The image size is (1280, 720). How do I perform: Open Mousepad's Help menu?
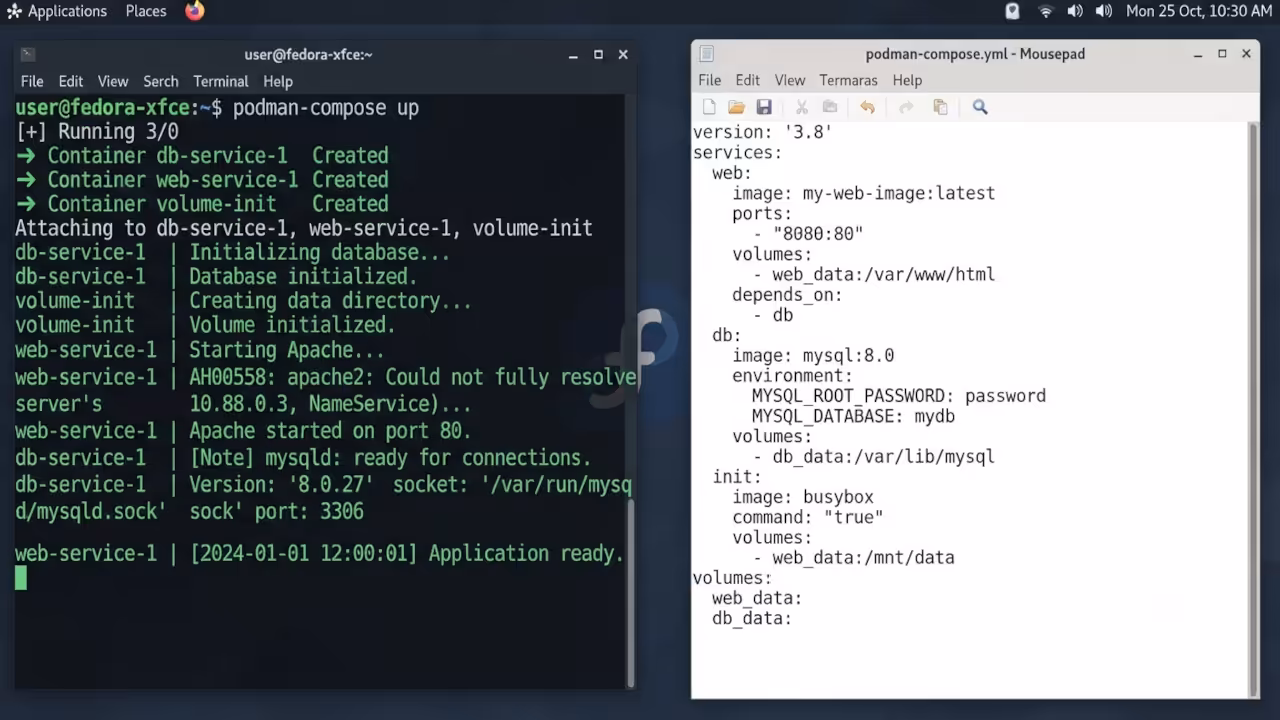pos(907,81)
